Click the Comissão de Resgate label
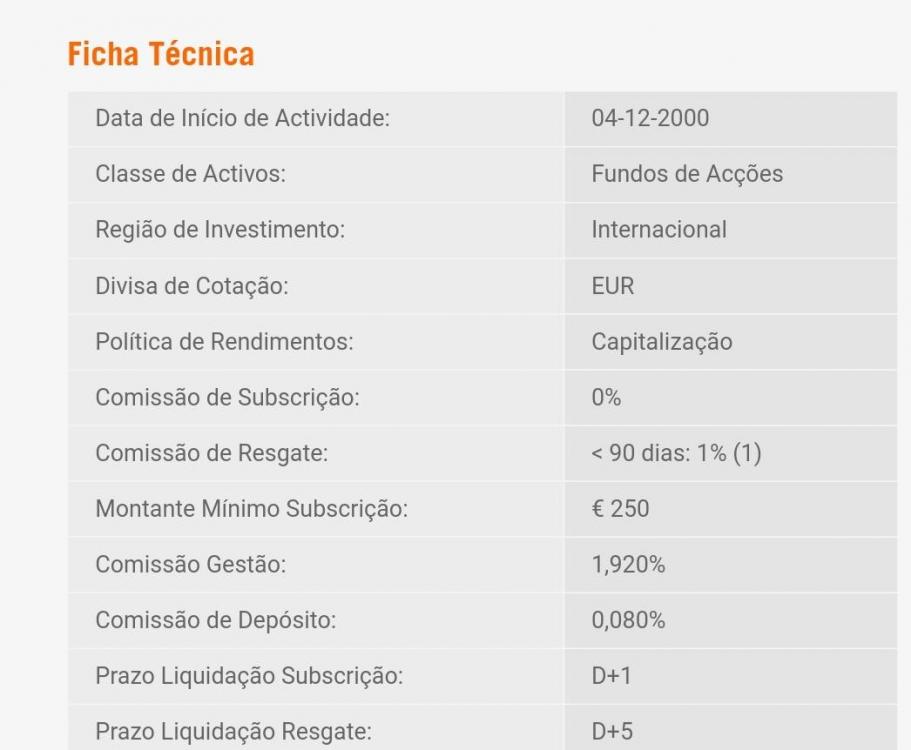The height and width of the screenshot is (750, 911). click(212, 454)
